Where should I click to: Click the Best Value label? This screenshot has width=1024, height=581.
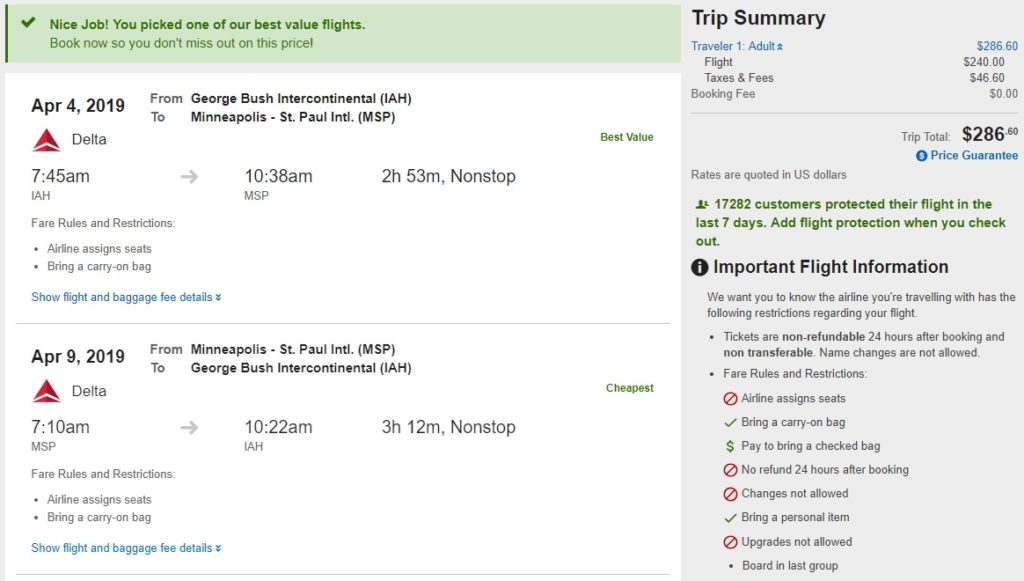click(626, 137)
